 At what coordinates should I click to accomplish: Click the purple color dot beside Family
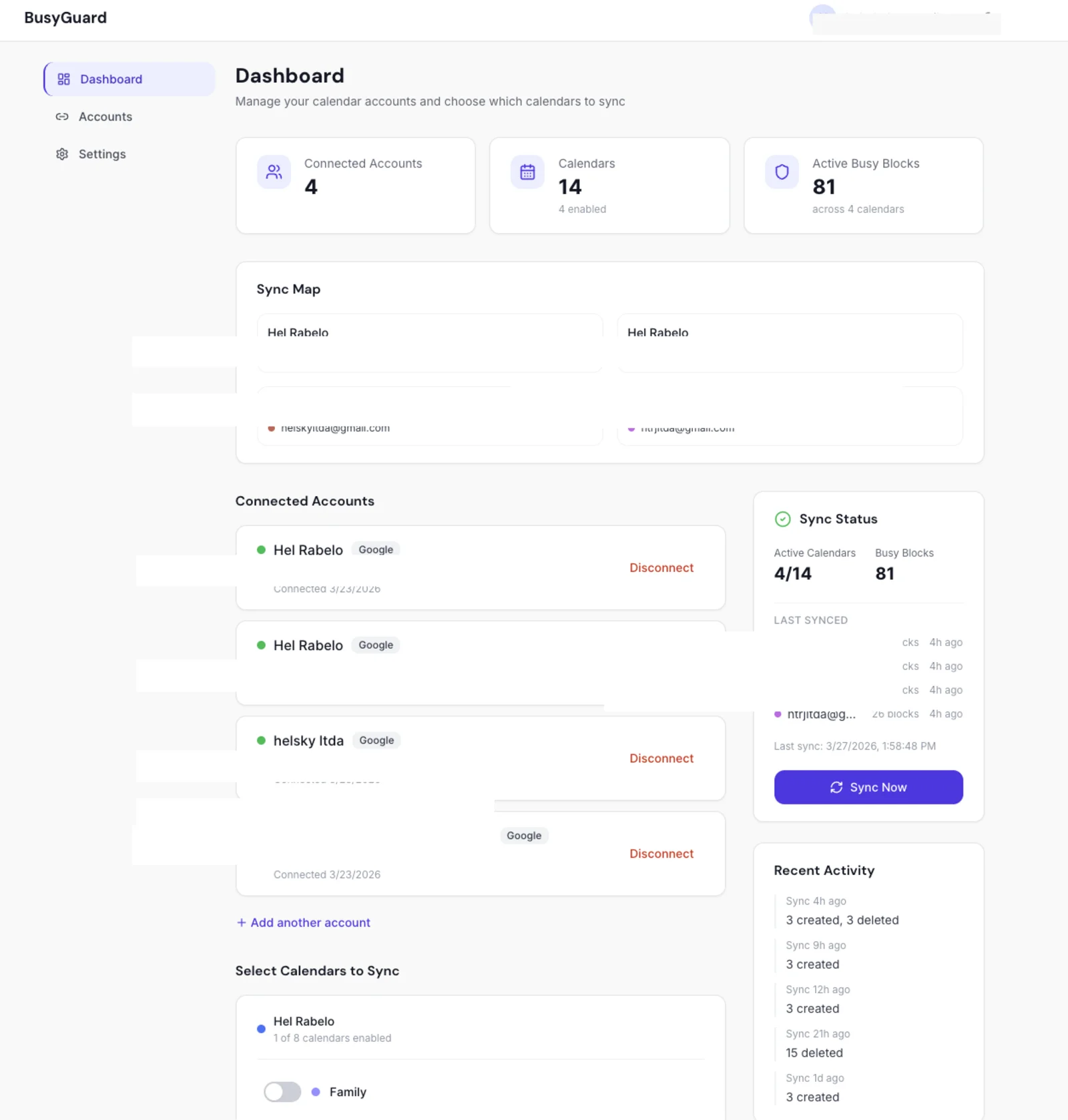pyautogui.click(x=314, y=1092)
